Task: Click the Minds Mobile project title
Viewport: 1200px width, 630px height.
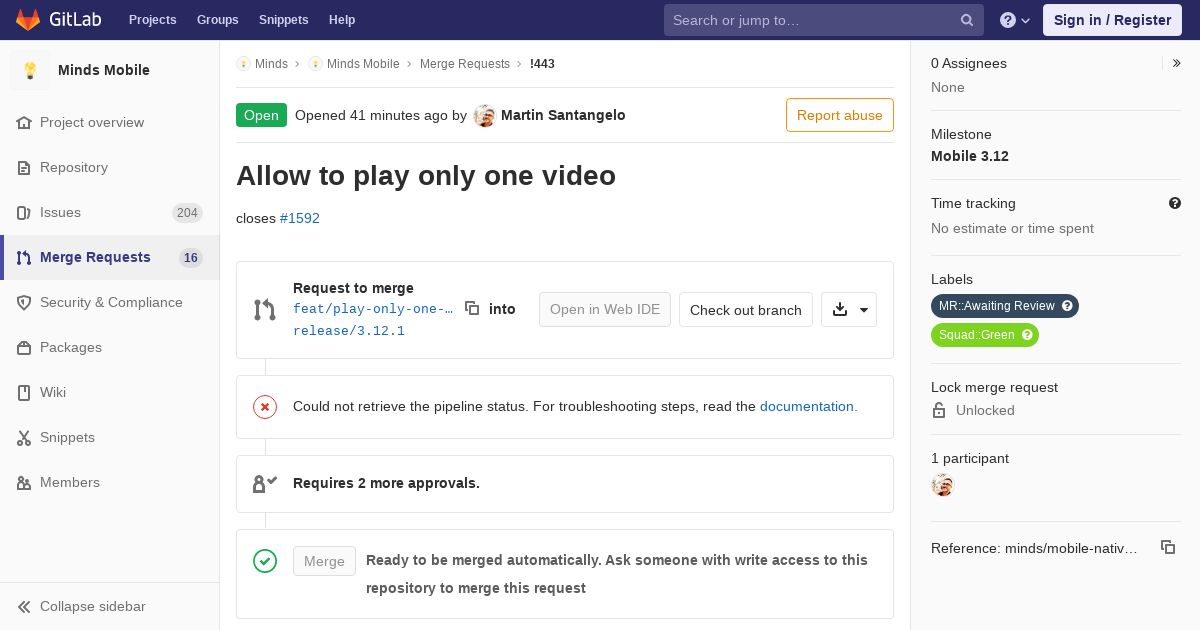Action: 104,70
